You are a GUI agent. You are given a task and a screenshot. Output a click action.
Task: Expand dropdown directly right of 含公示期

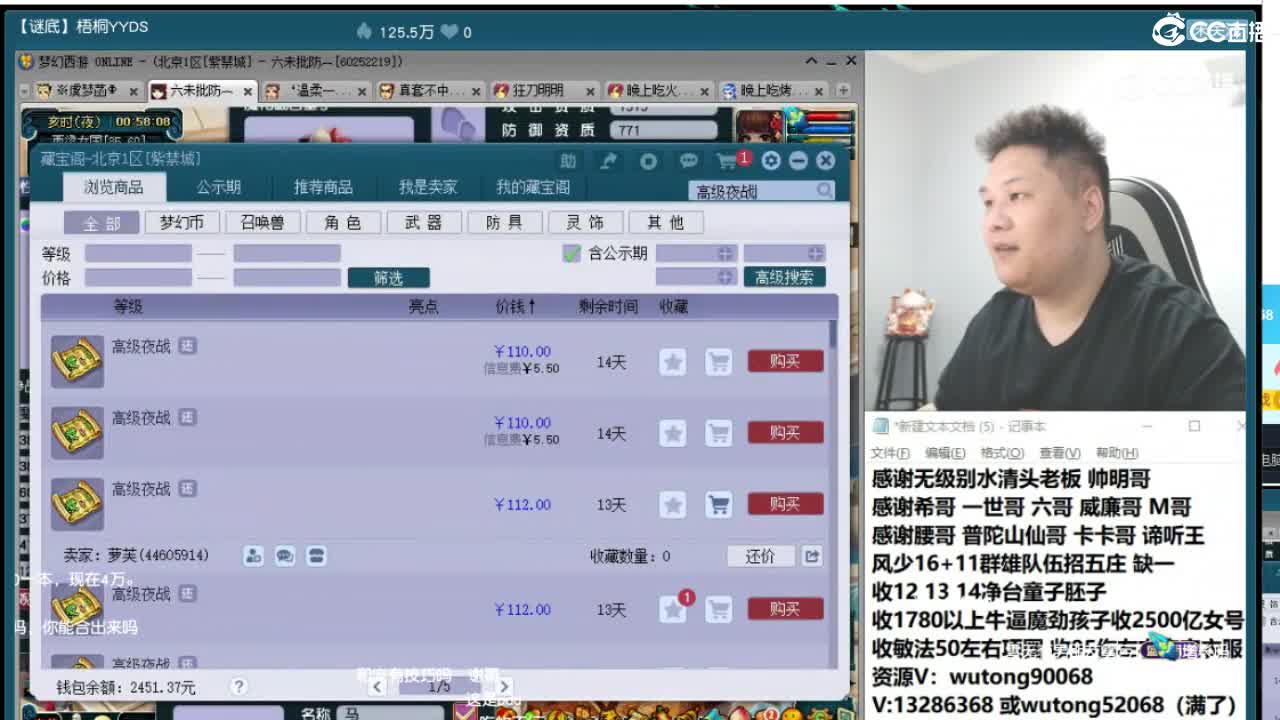pyautogui.click(x=696, y=253)
